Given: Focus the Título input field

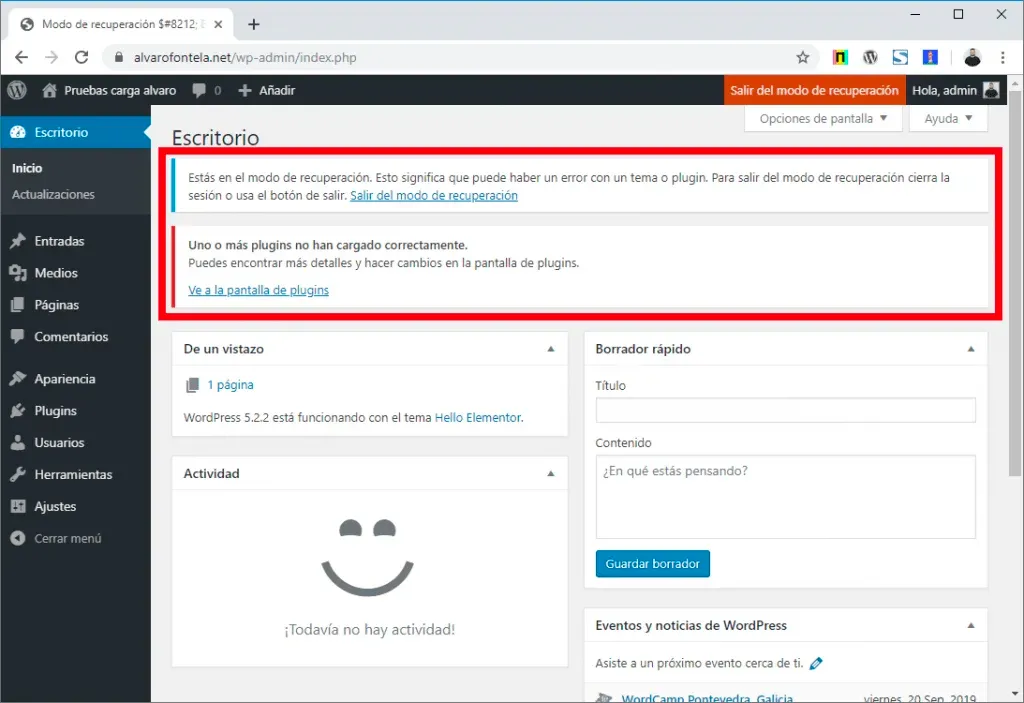Looking at the screenshot, I should pyautogui.click(x=786, y=410).
